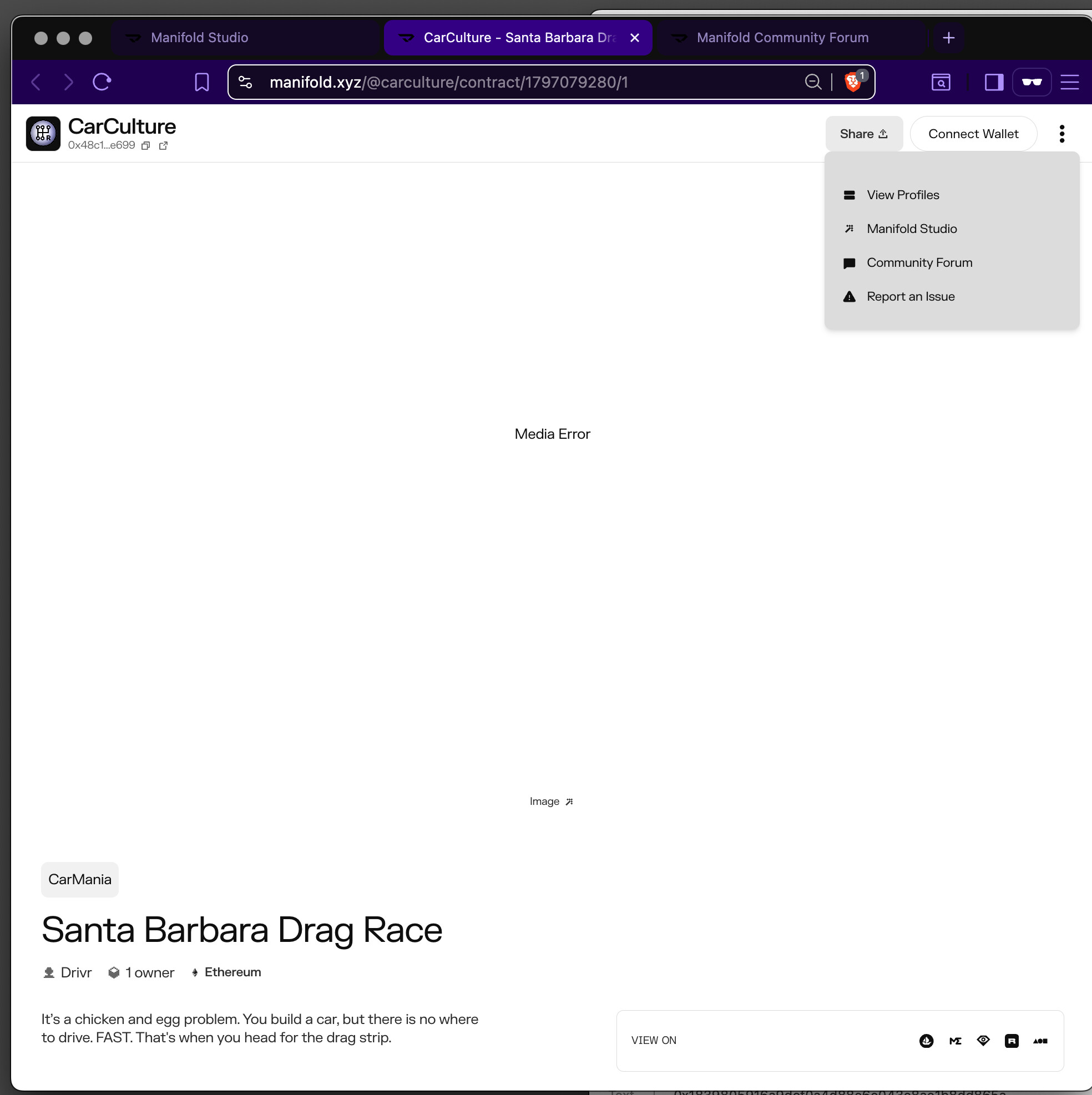Open the Image external link
The width and height of the screenshot is (1092, 1095).
[552, 801]
